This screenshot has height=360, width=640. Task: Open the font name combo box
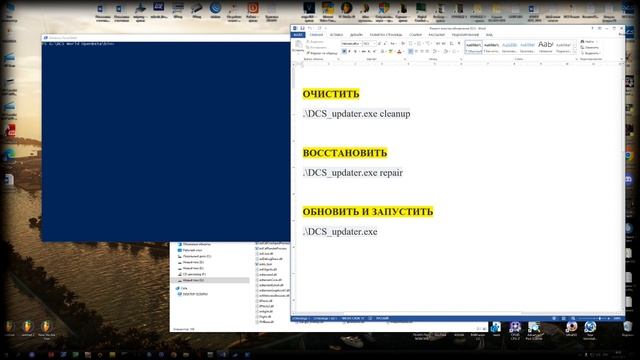(x=352, y=44)
